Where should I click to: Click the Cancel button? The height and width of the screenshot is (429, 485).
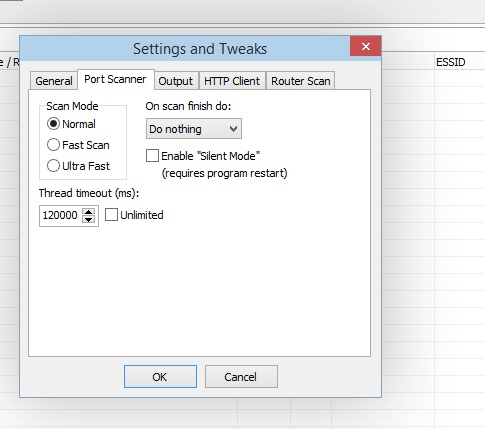coord(241,377)
